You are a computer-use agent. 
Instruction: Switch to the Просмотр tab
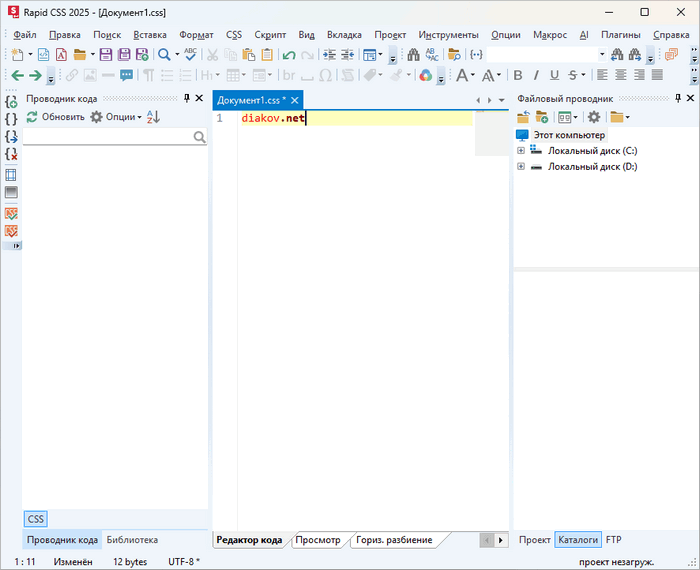point(318,540)
